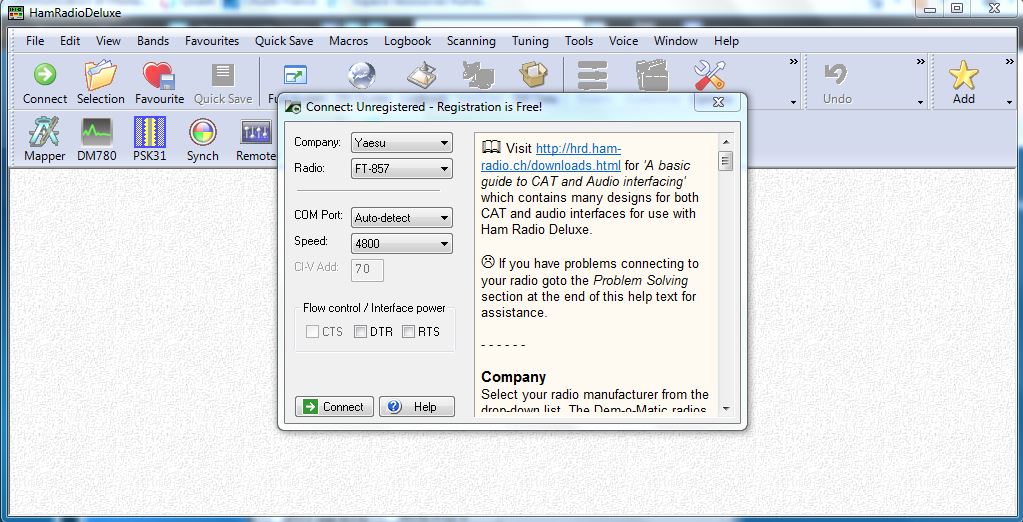This screenshot has width=1023, height=522.
Task: Open the Logbook menu
Action: tap(407, 40)
